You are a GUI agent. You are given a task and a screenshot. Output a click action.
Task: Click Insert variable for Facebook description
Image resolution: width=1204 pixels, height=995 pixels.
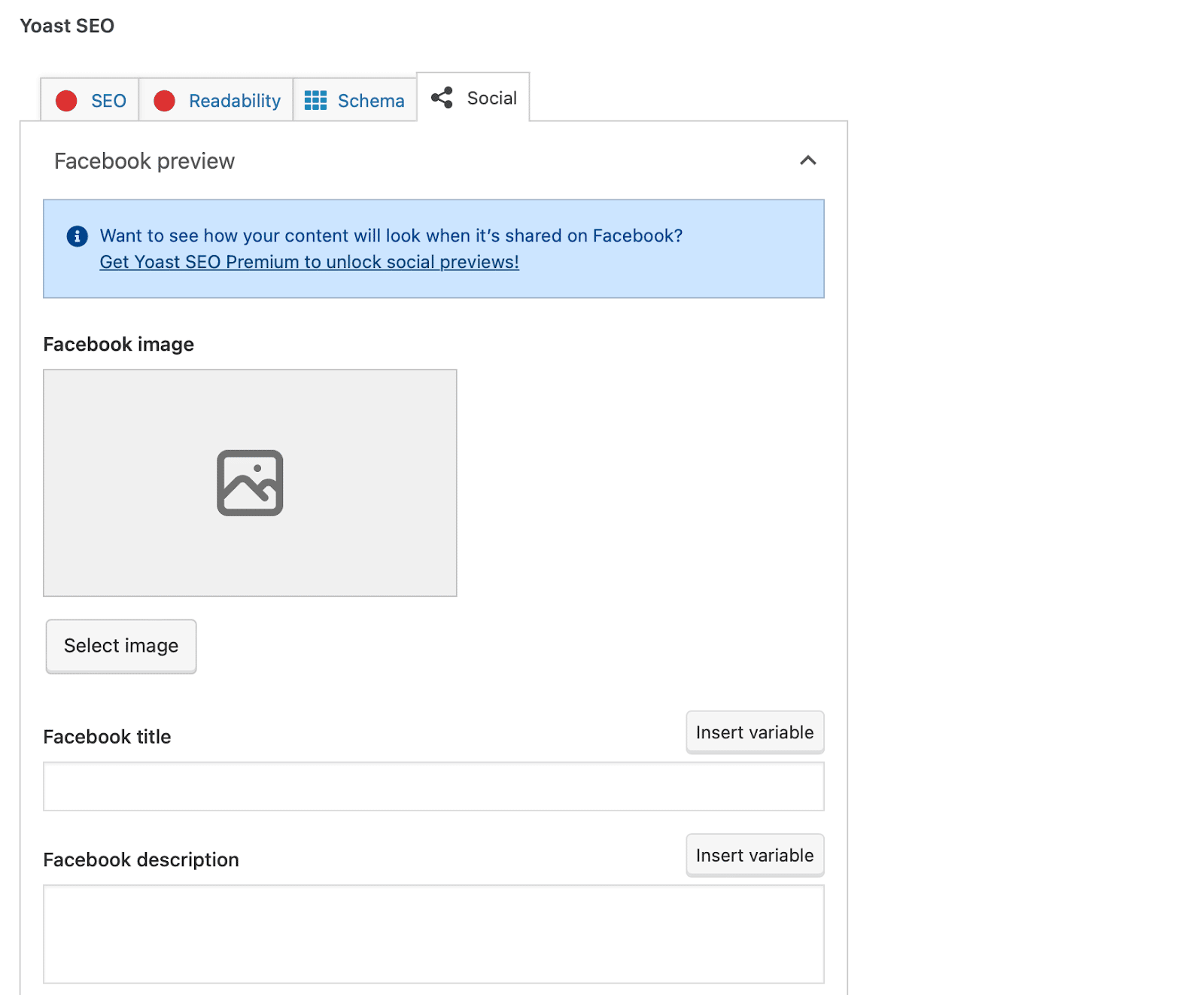pos(754,854)
